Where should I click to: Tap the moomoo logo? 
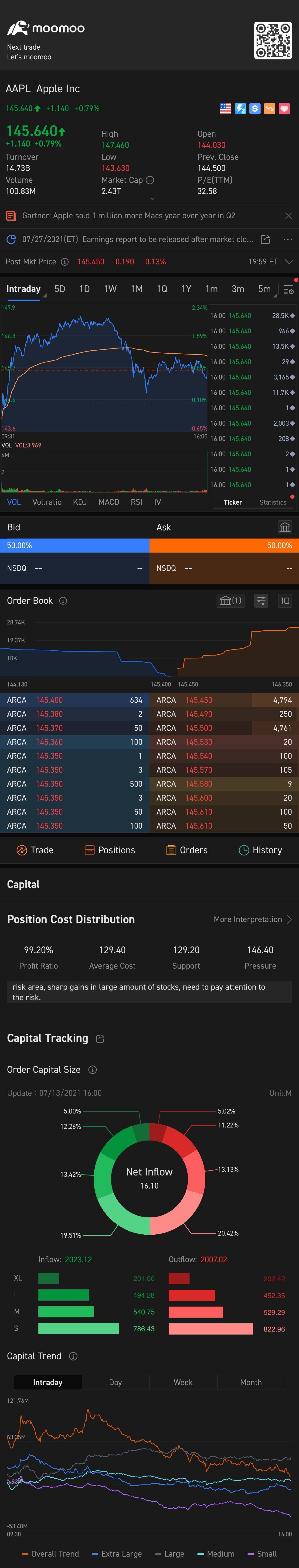point(46,28)
